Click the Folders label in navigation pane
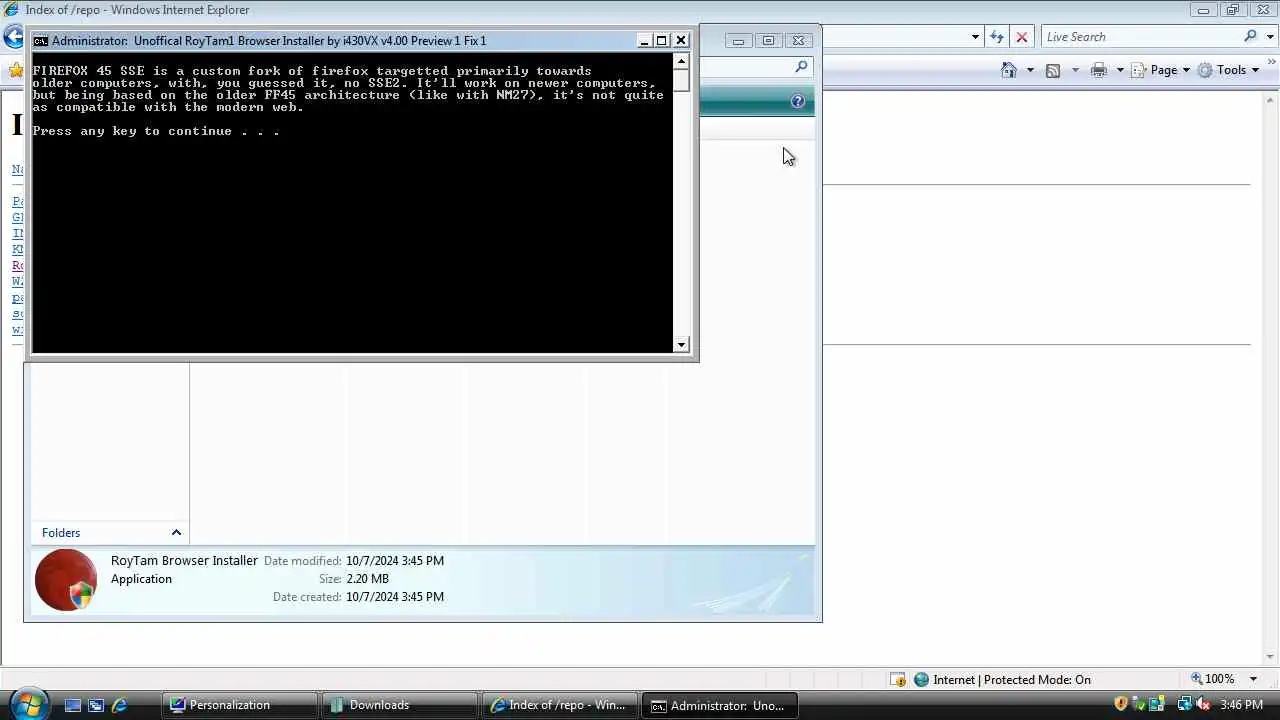1280x720 pixels. [x=61, y=533]
